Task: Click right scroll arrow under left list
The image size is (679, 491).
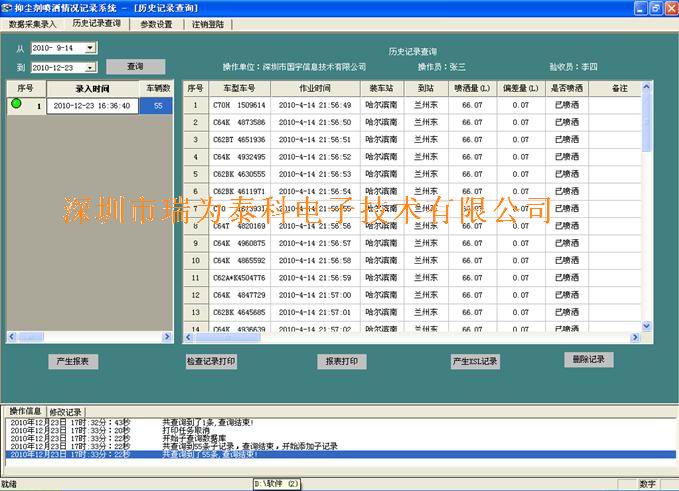Action: tap(168, 335)
